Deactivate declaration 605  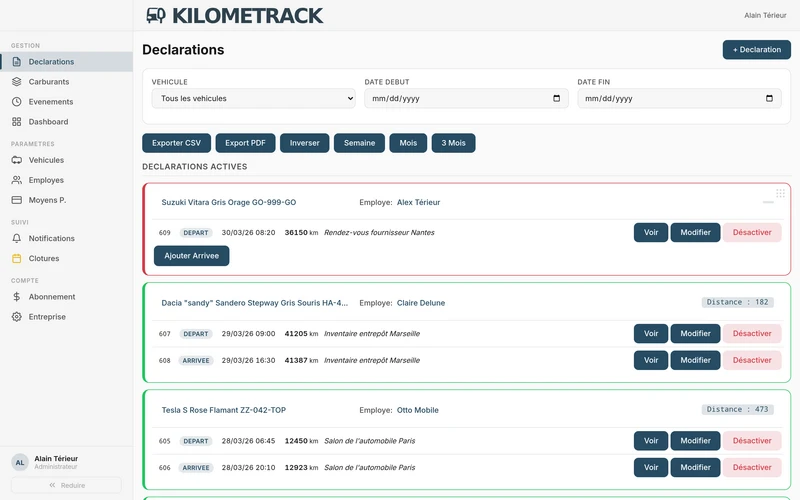point(752,440)
